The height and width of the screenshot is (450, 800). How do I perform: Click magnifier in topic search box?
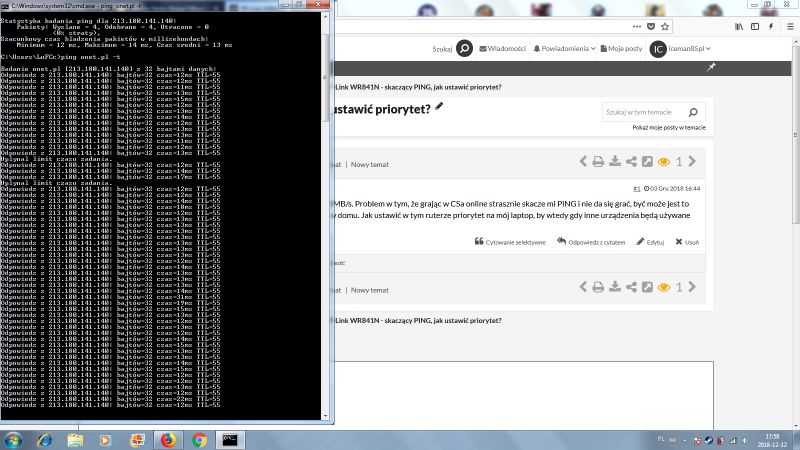tap(693, 112)
